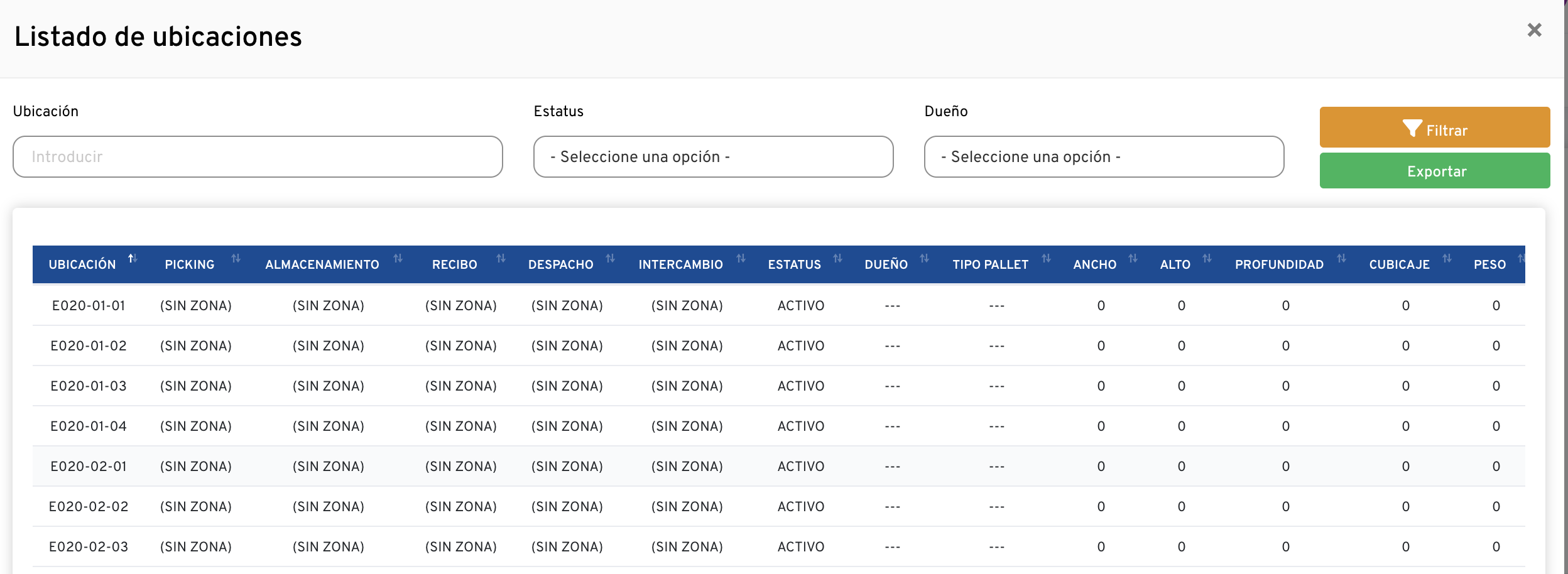The width and height of the screenshot is (1568, 574).
Task: Close the Listado de ubicaciones dialog
Action: pos(1534,30)
